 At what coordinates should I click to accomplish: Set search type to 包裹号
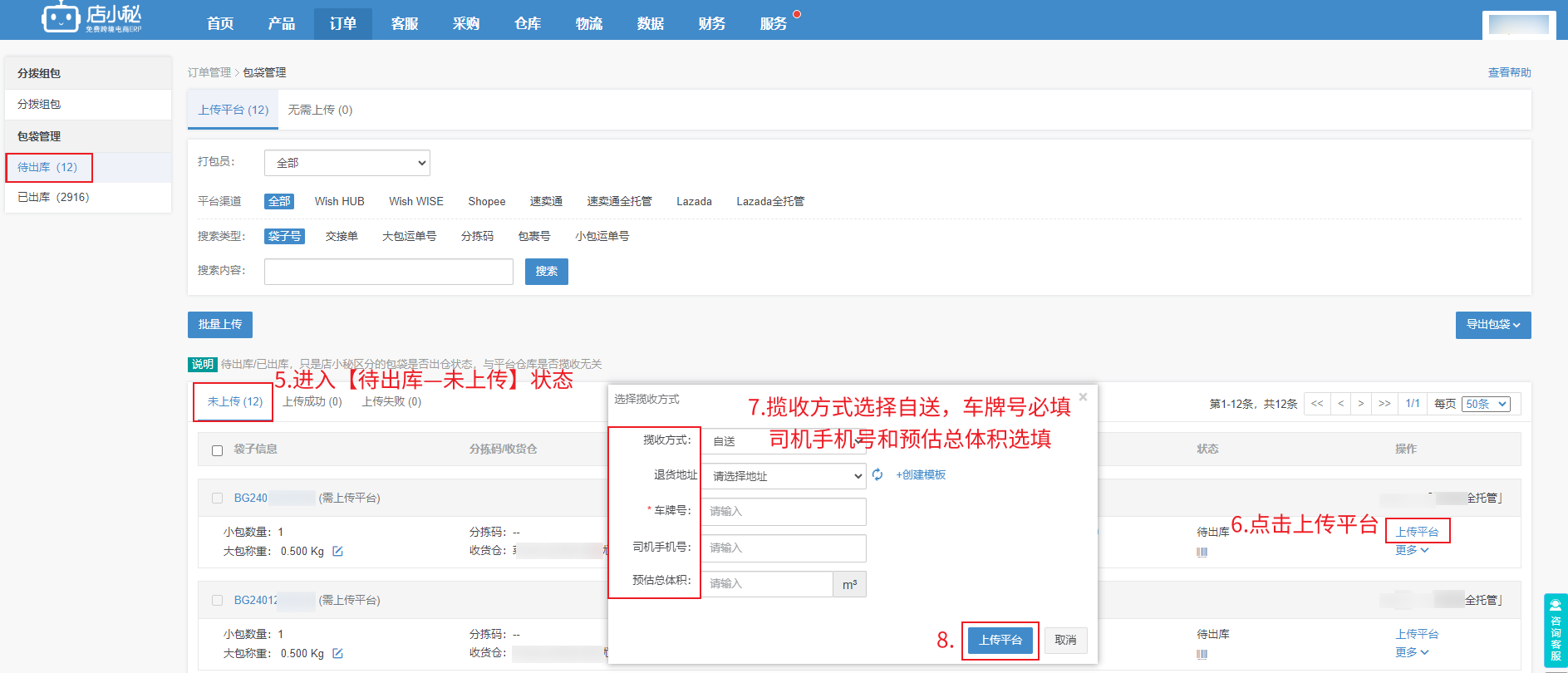[x=534, y=236]
